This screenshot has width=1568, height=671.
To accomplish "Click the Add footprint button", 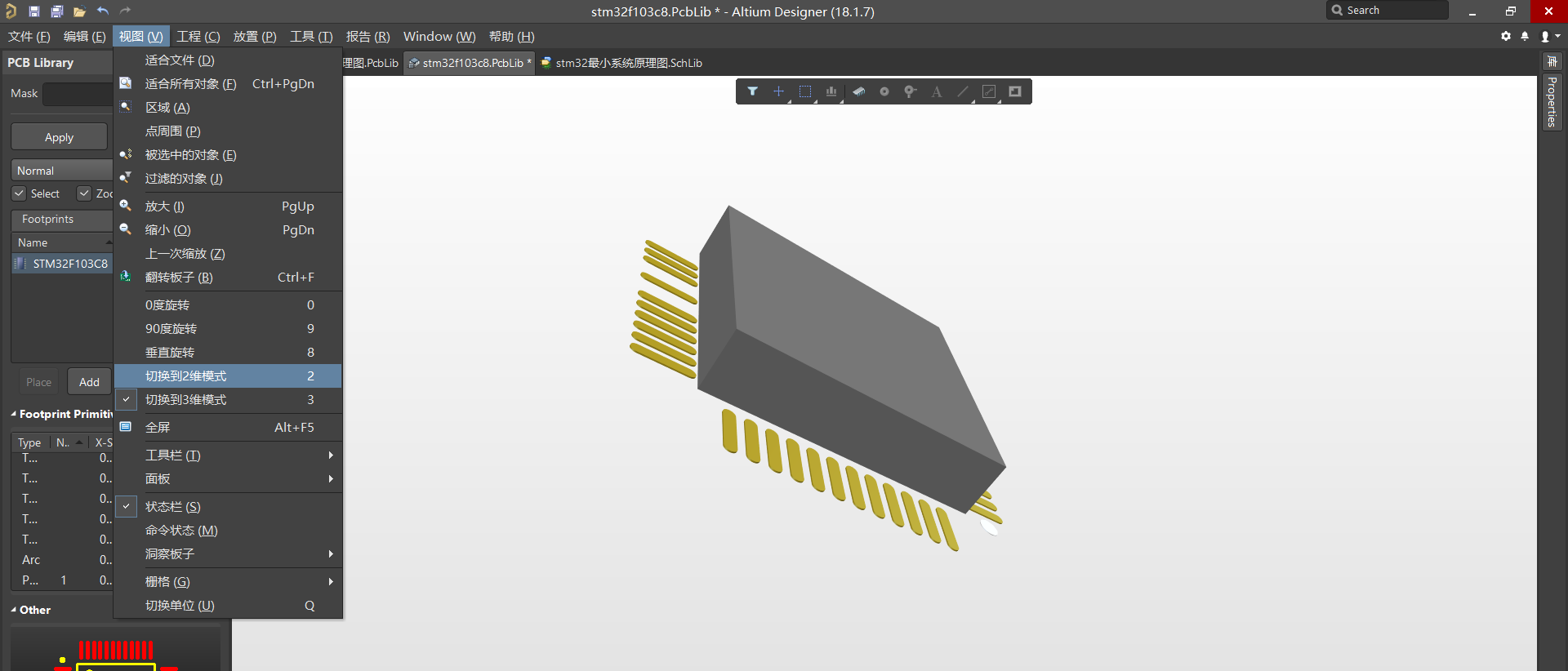I will pos(89,382).
